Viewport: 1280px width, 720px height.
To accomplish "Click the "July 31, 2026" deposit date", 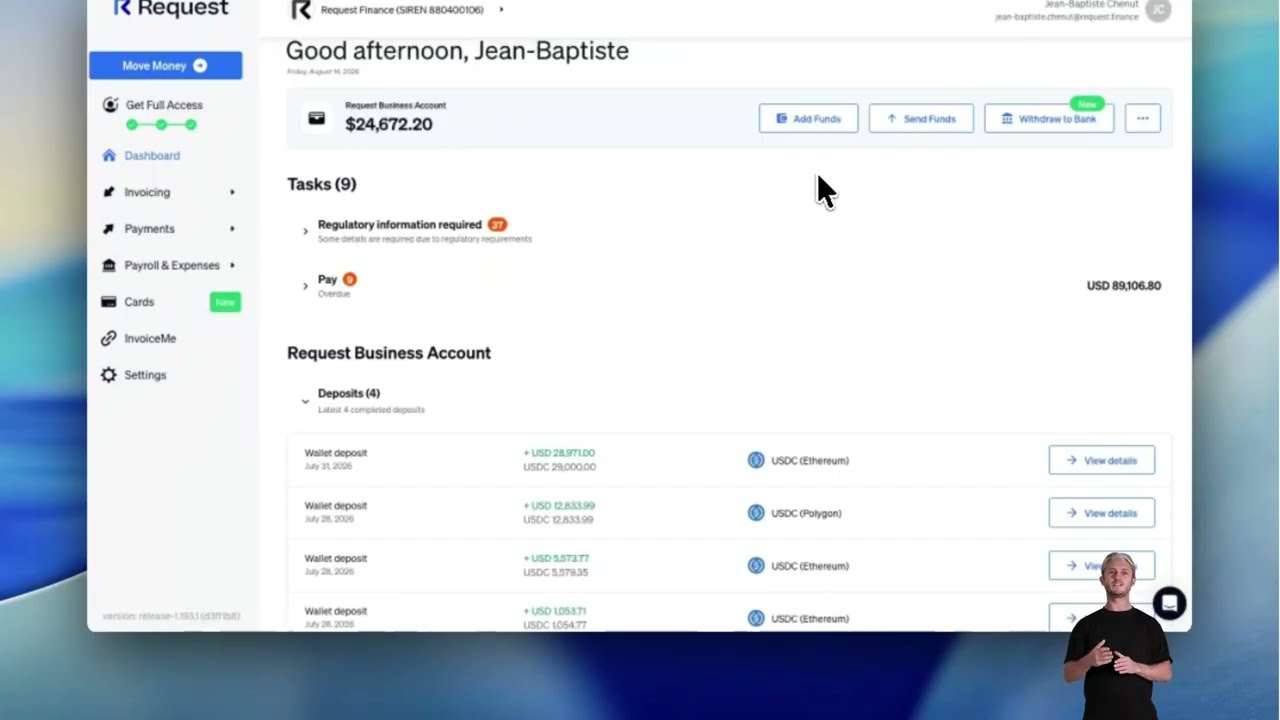I will (328, 467).
